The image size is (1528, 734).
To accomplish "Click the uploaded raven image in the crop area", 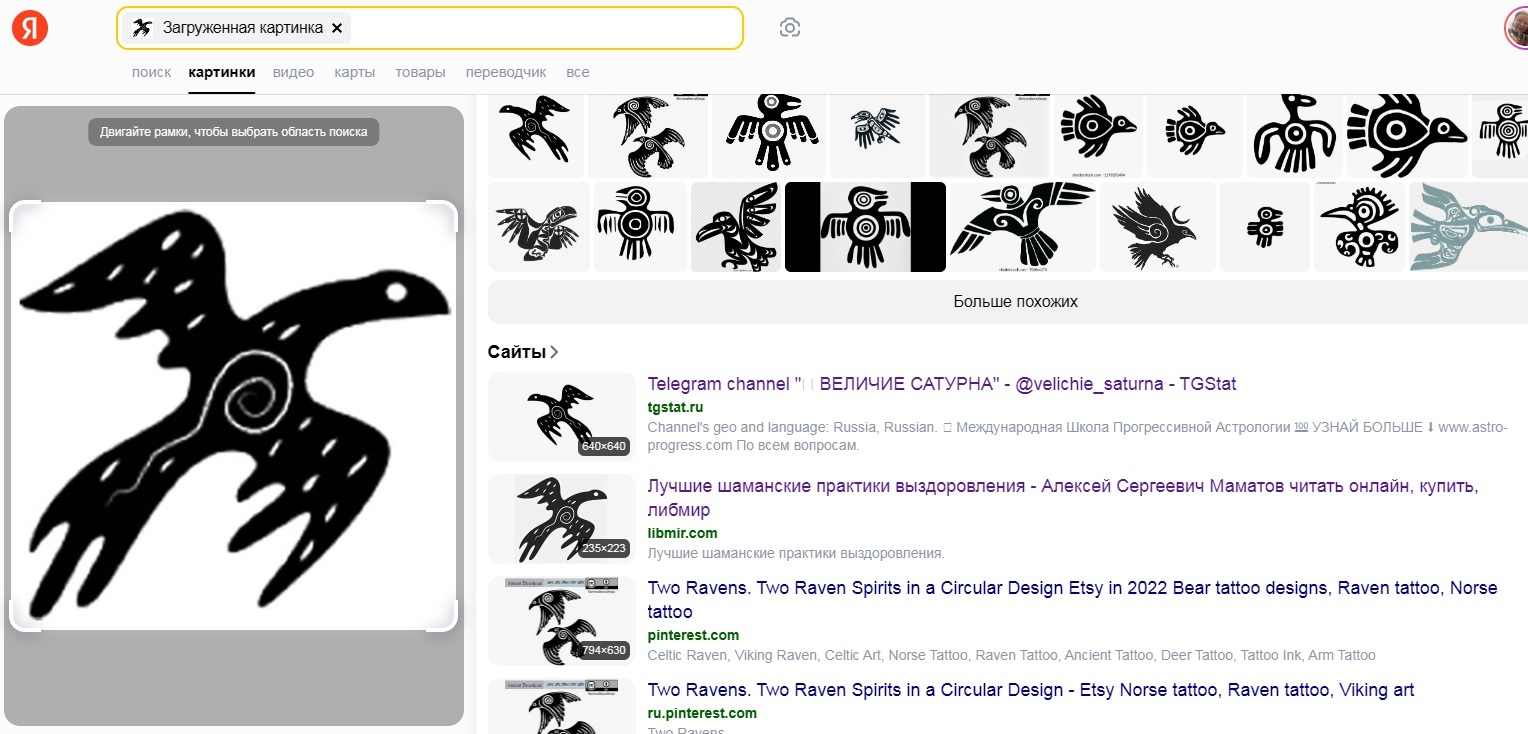I will pyautogui.click(x=233, y=416).
